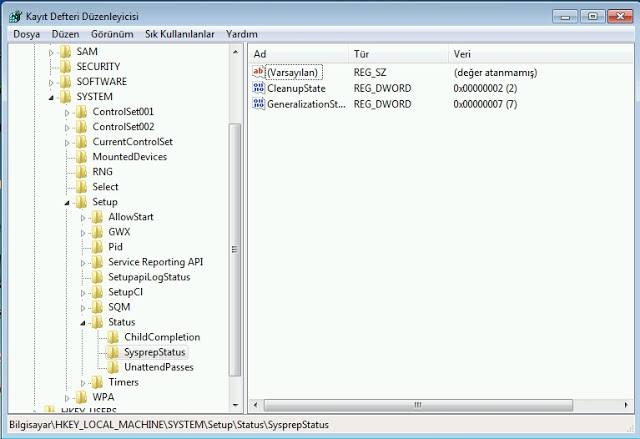Open the Dosya menu

coord(26,34)
